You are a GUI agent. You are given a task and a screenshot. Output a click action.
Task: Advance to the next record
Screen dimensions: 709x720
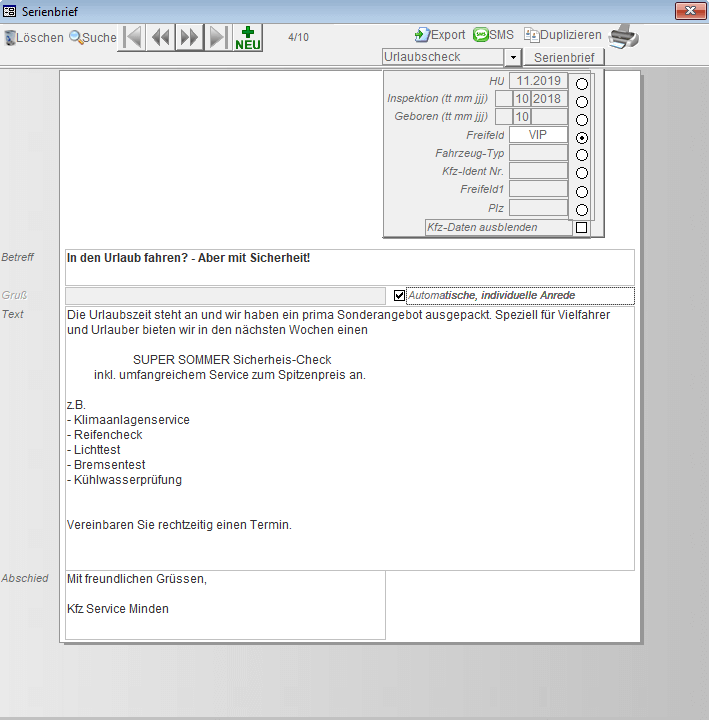tap(189, 38)
